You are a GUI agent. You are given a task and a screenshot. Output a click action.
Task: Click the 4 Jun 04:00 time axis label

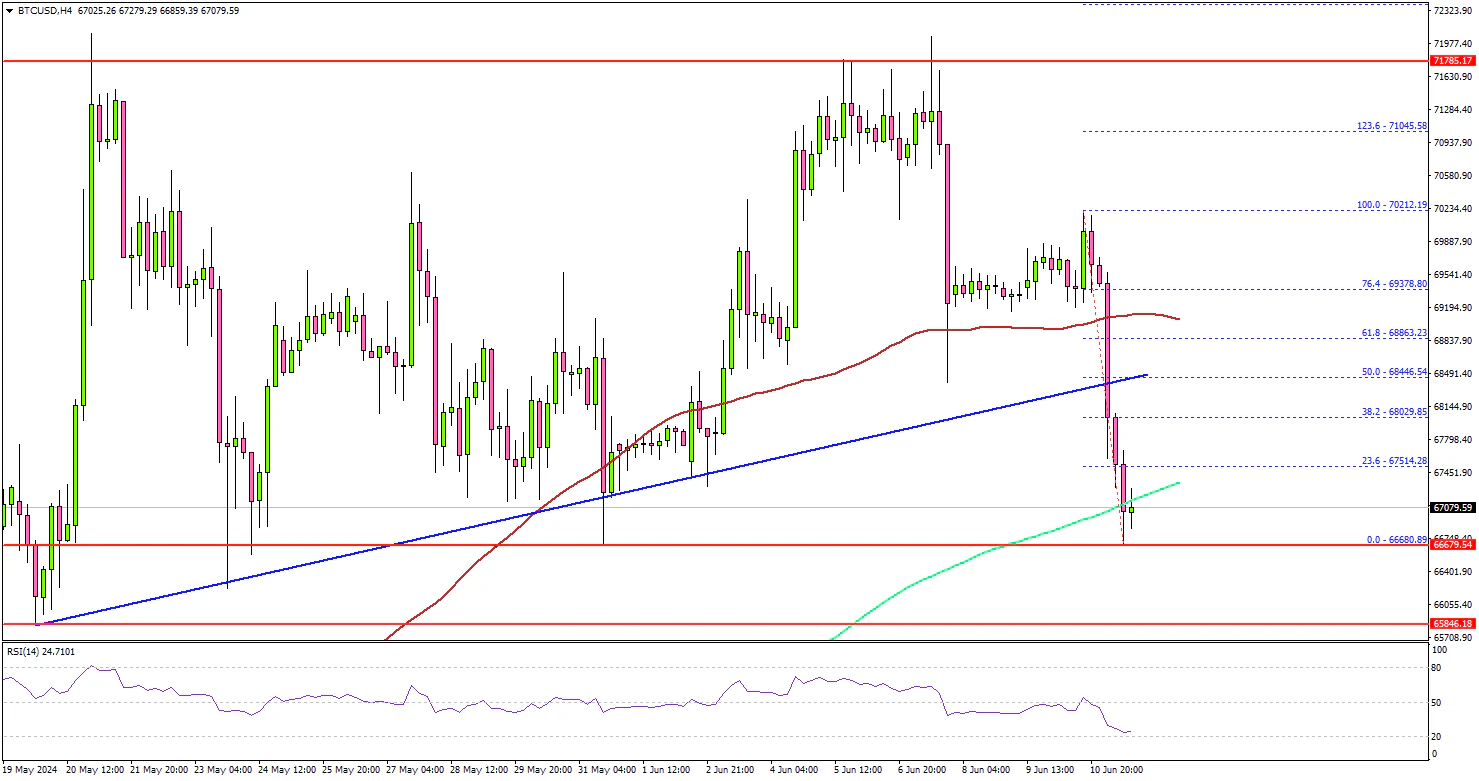click(795, 770)
